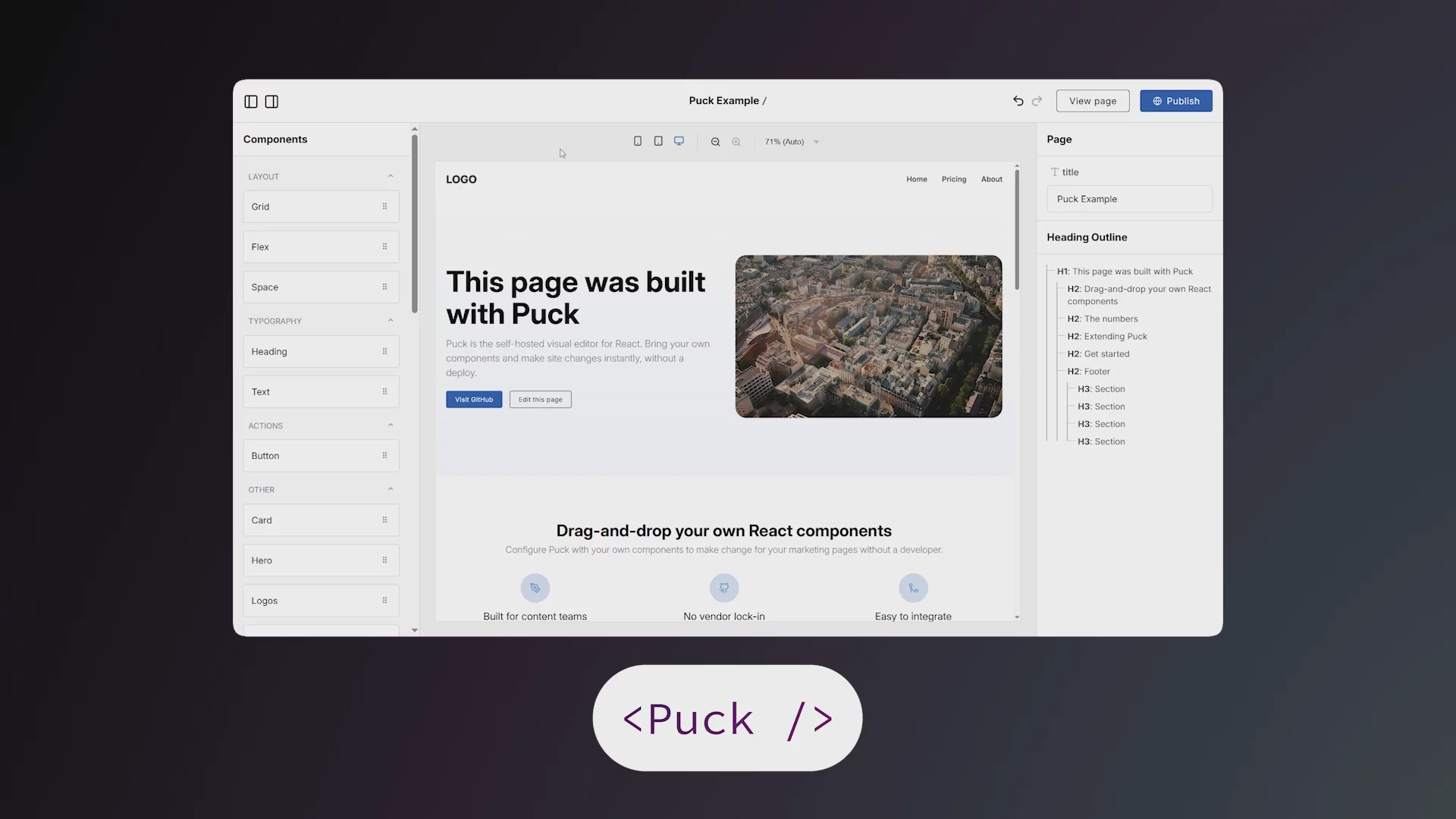Collapse the LAYOUT components section
Screen dimensions: 1456x819
[x=391, y=175]
